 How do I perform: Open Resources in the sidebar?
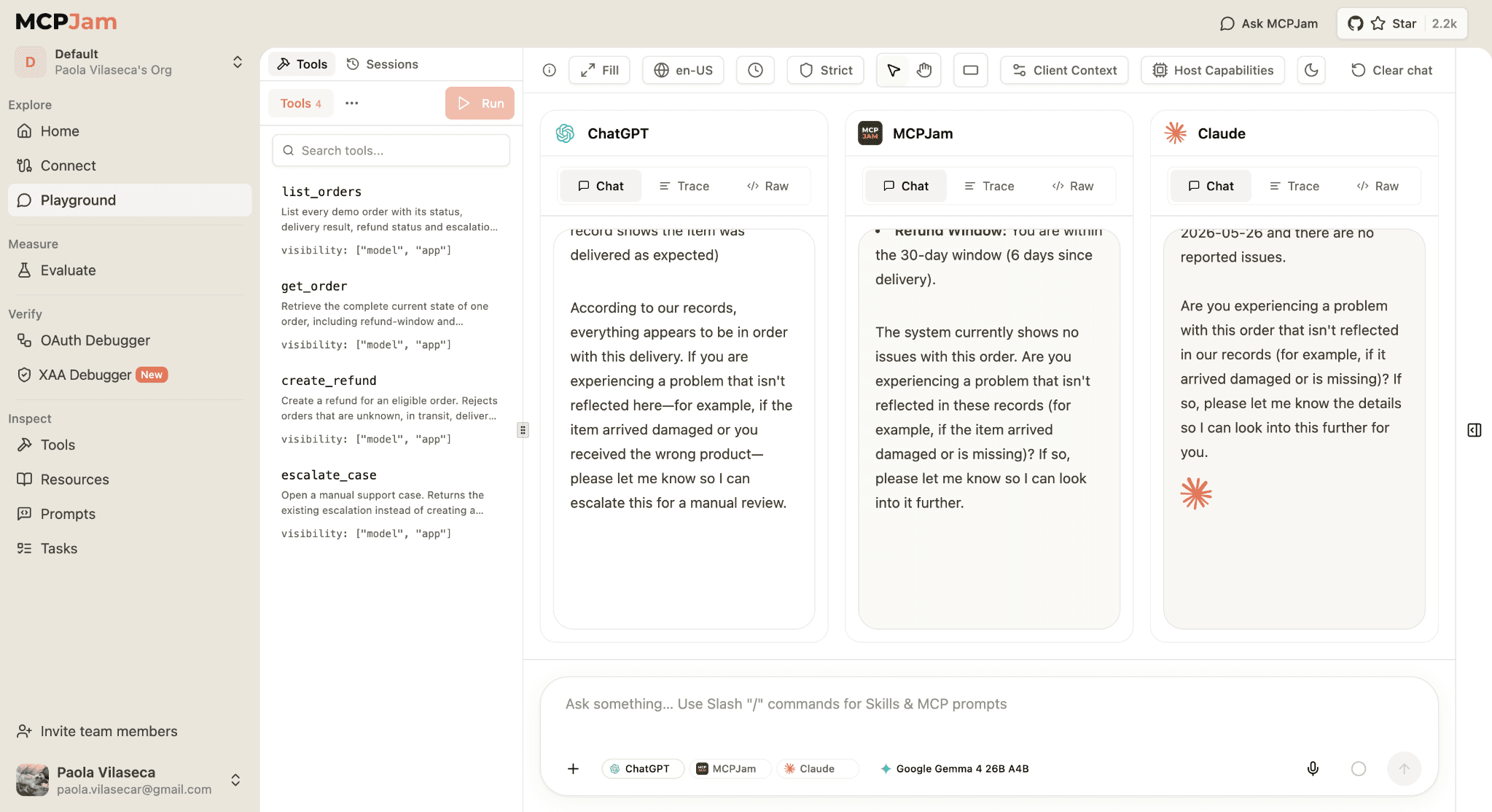click(130, 479)
